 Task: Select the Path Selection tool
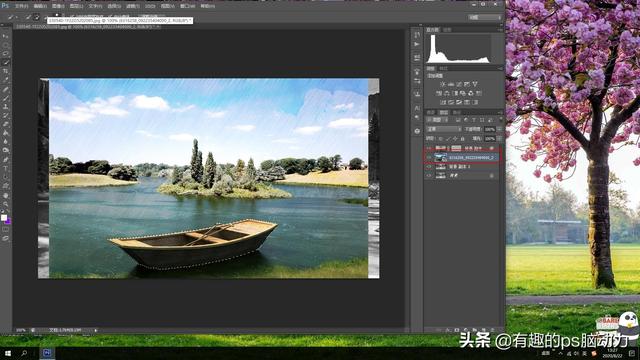point(5,177)
